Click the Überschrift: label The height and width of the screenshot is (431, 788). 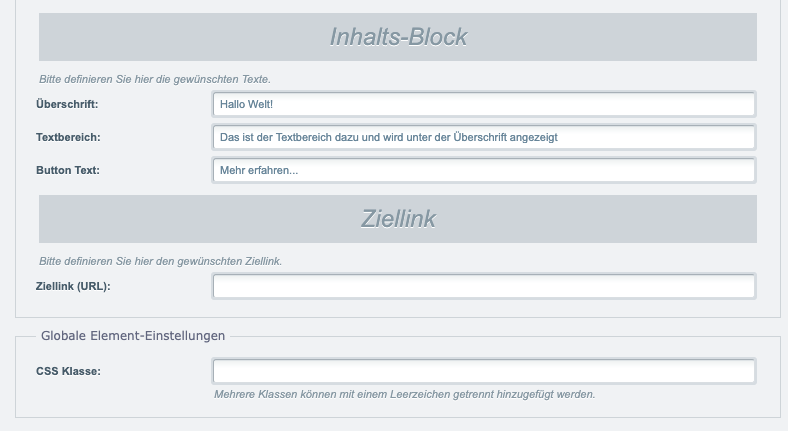point(67,104)
